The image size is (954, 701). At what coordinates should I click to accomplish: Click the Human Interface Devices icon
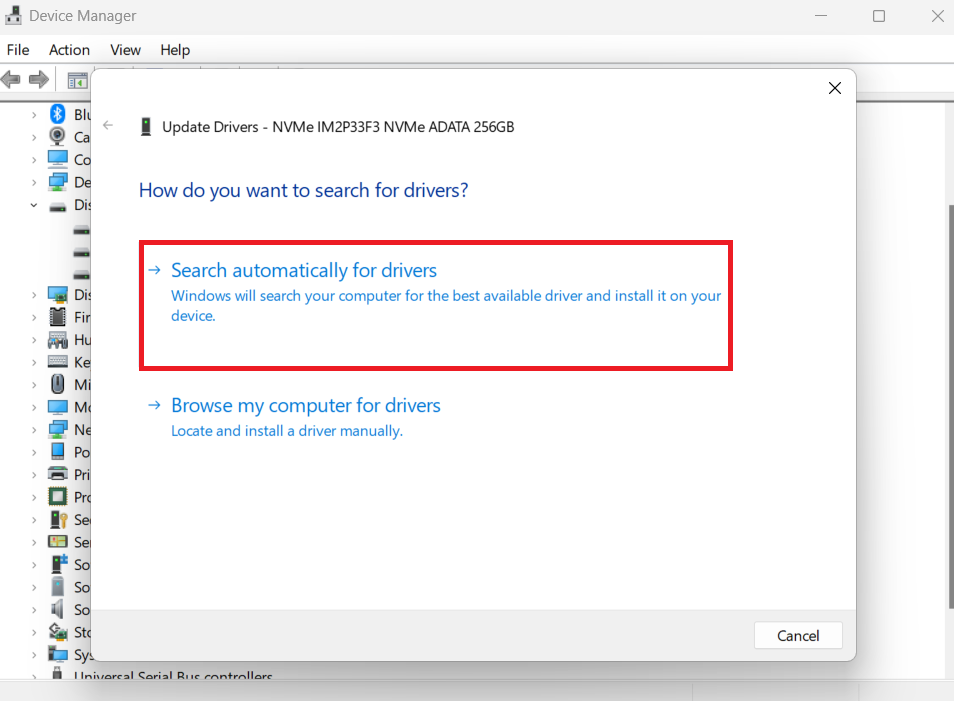point(58,340)
